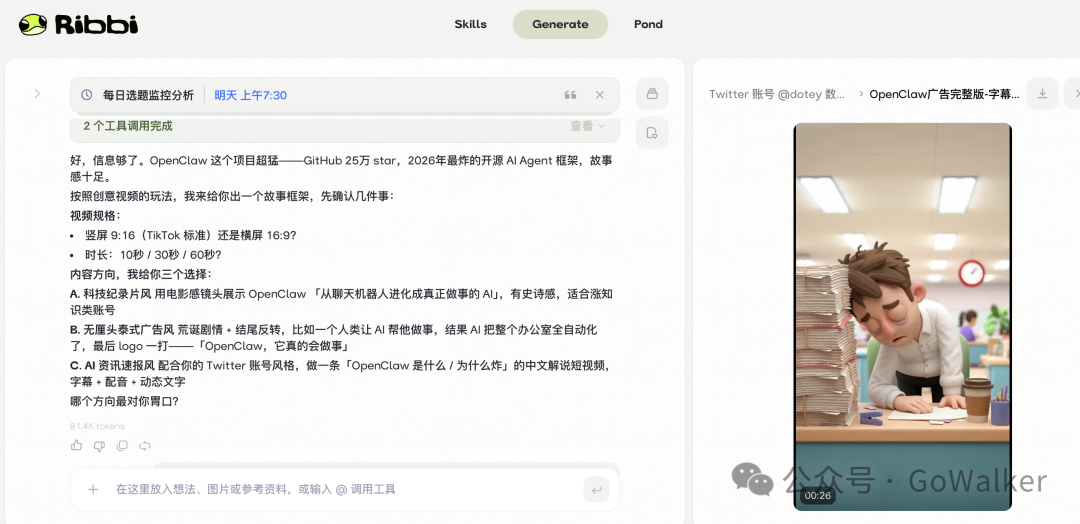Play the OpenClaw video preview
Screen dimensions: 1080x524
point(902,317)
